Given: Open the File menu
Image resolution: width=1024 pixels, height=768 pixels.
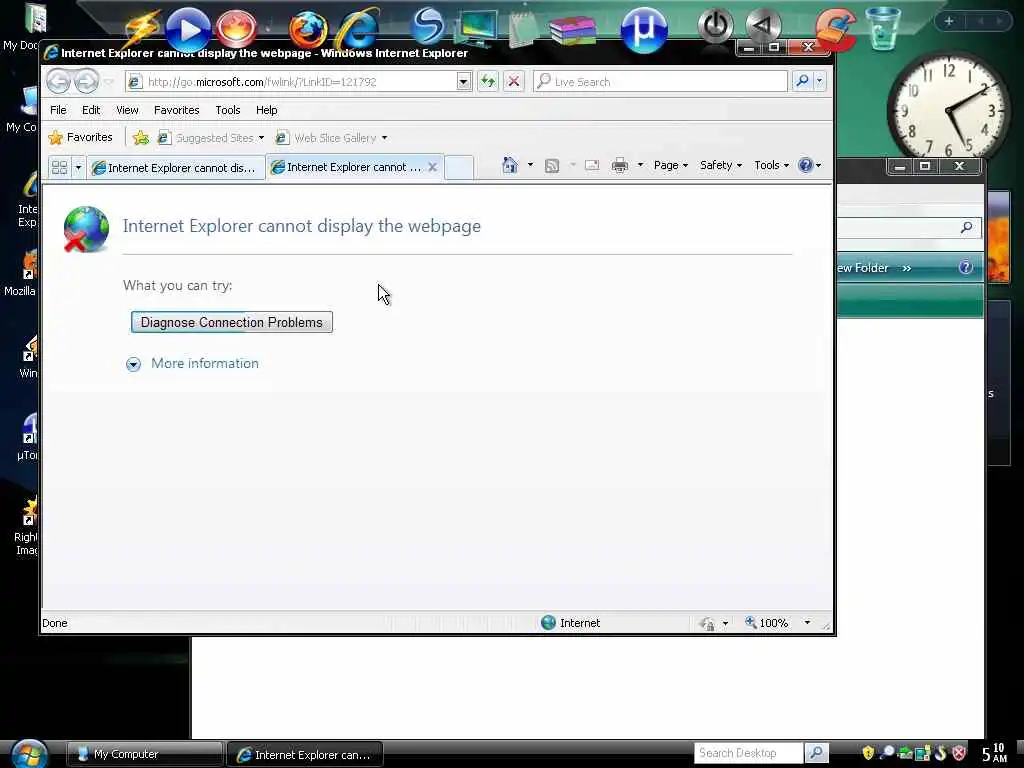Looking at the screenshot, I should (x=58, y=110).
